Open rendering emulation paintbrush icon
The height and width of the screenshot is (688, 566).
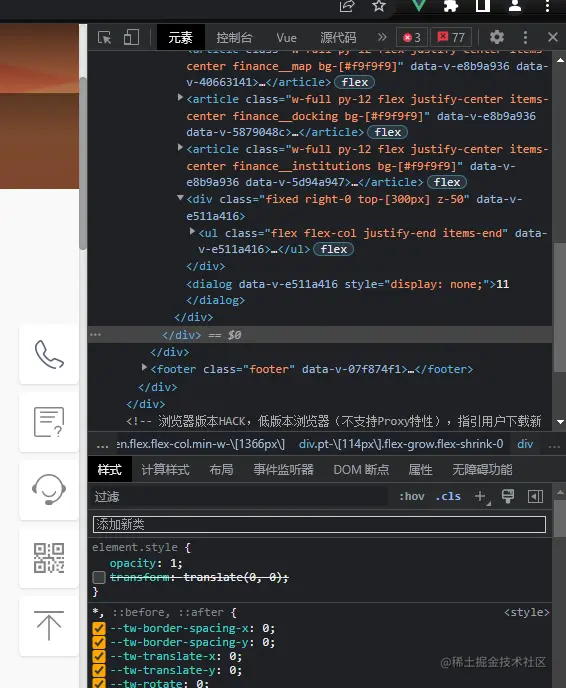pos(508,496)
